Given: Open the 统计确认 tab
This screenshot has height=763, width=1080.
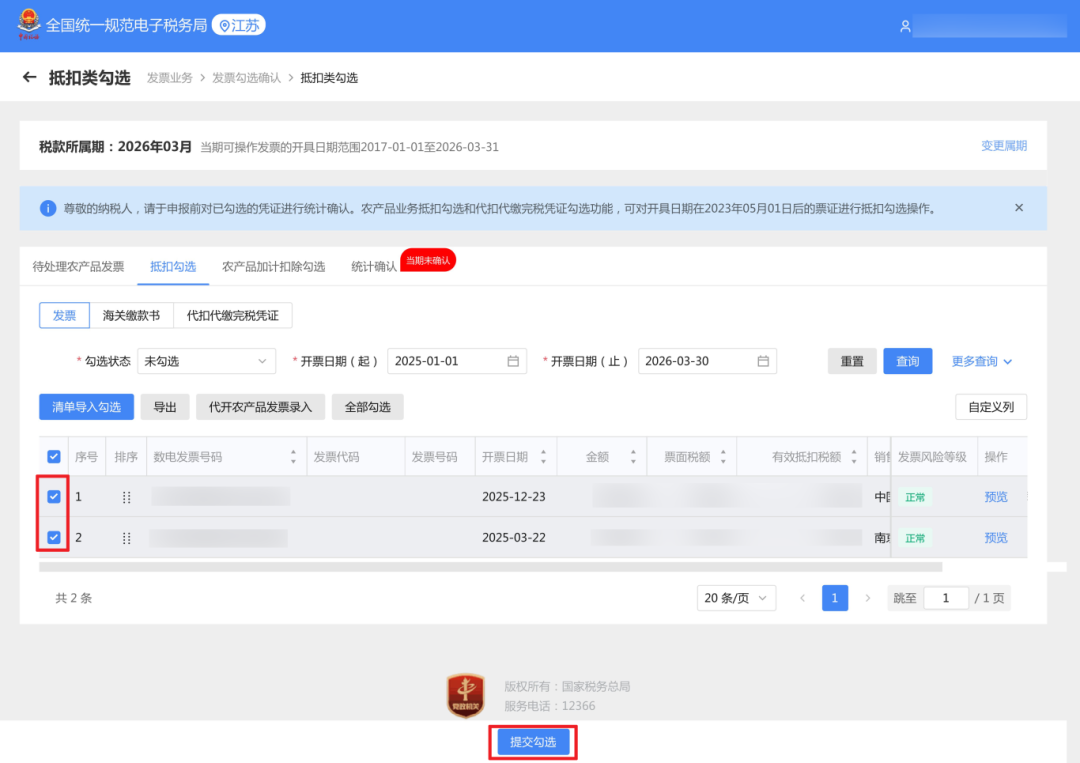Looking at the screenshot, I should click(x=374, y=266).
